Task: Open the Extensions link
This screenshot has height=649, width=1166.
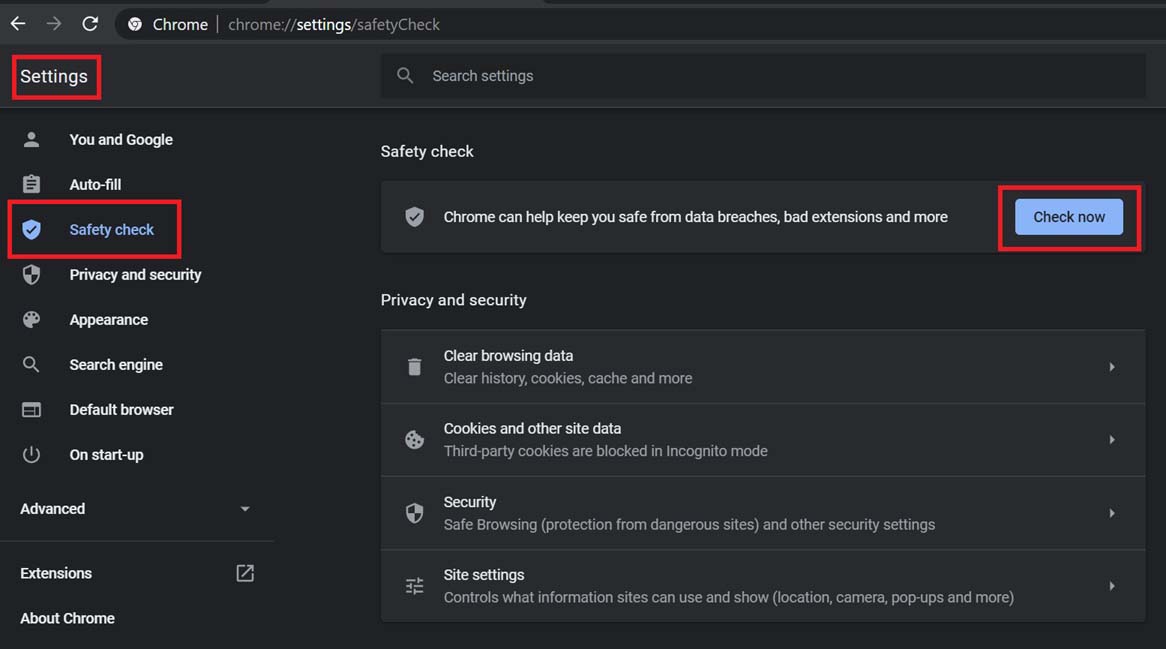Action: pos(56,573)
